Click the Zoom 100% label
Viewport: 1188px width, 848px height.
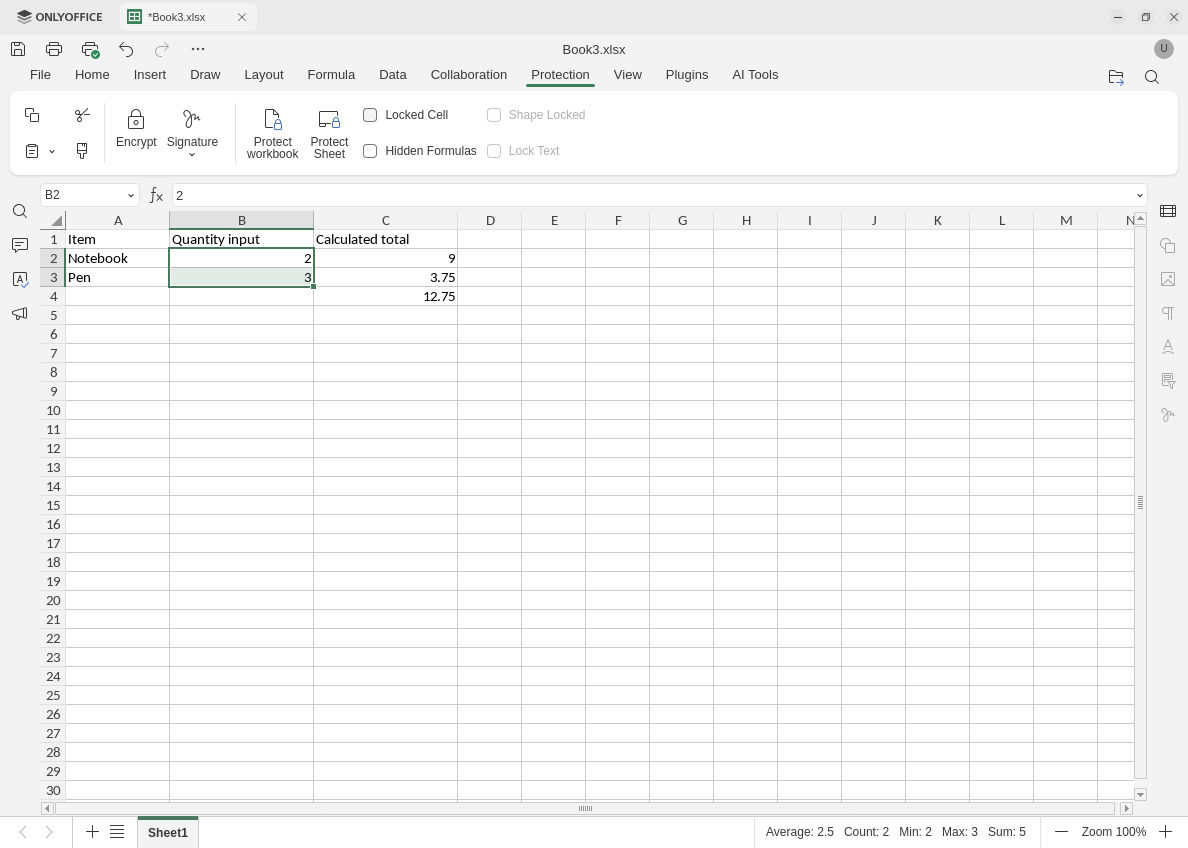[x=1114, y=832]
